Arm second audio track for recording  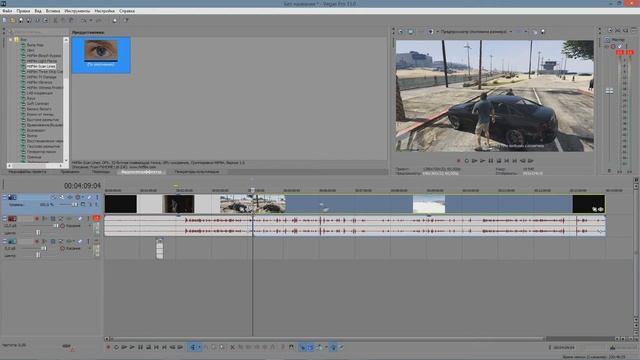click(x=36, y=241)
